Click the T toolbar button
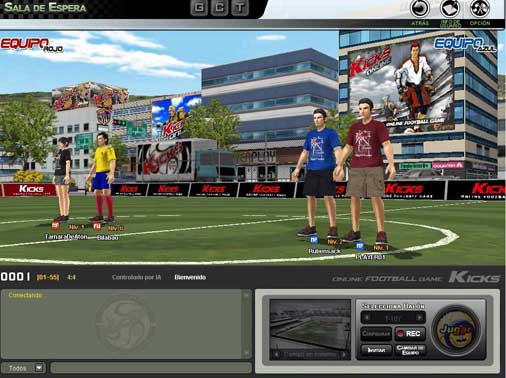 coord(240,8)
